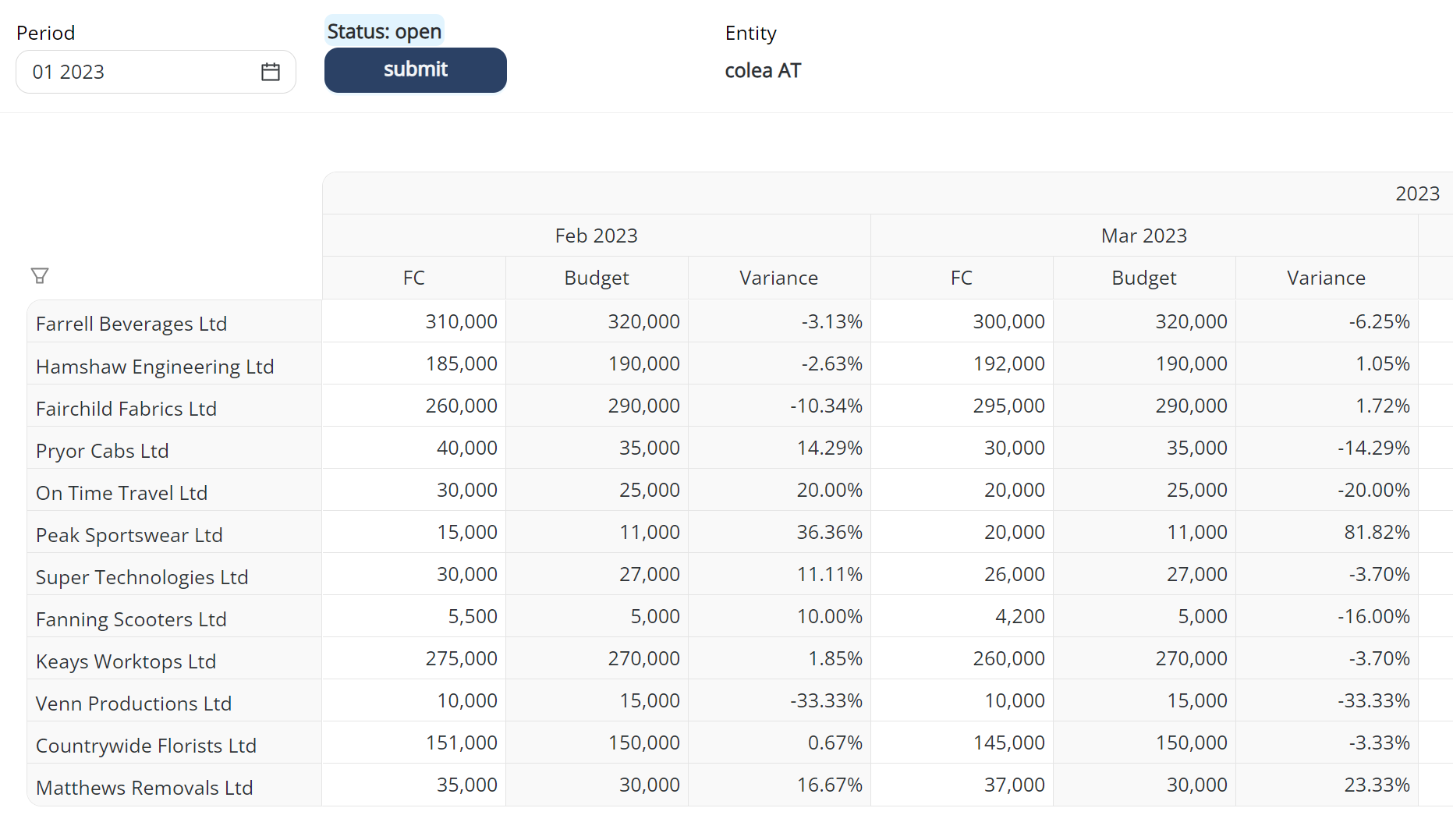Click Fanning Scooters Feb FC cell 5,500
The image size is (1453, 840).
point(414,616)
